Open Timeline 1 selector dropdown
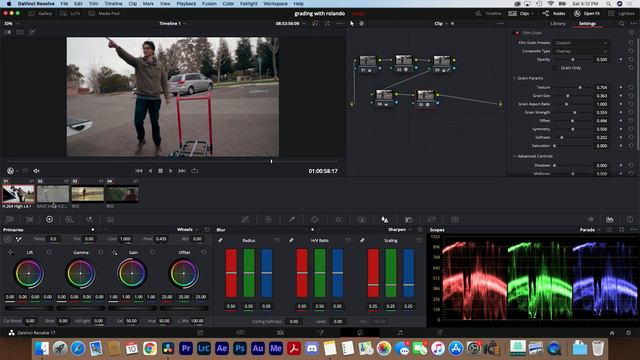The image size is (640, 360). pyautogui.click(x=173, y=24)
